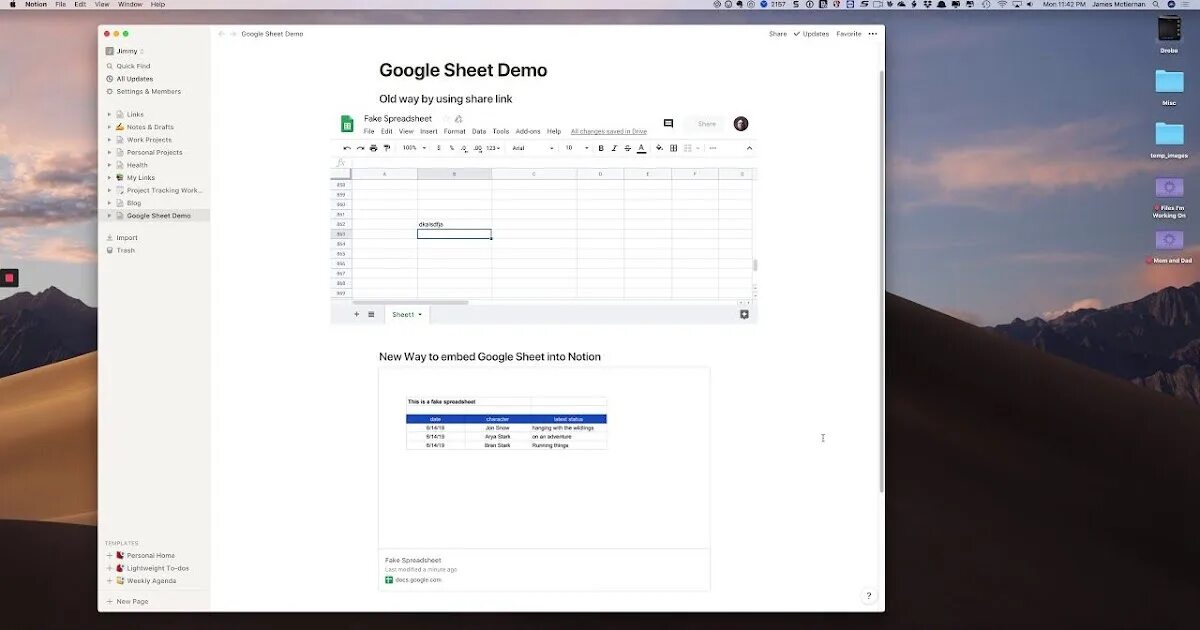Increase decimal places in Sheets toolbar
The width and height of the screenshot is (1200, 630).
click(478, 148)
